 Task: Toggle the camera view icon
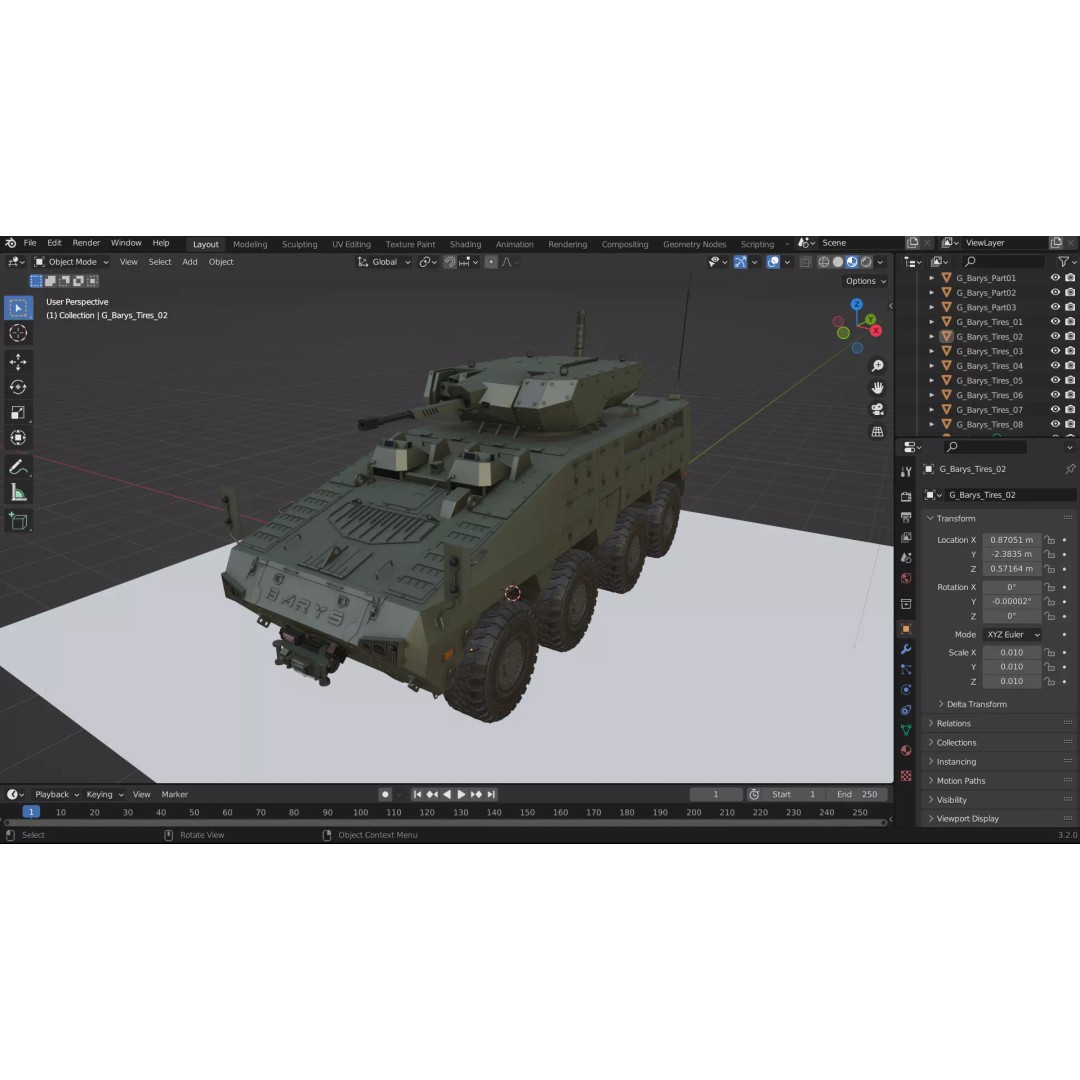[877, 410]
